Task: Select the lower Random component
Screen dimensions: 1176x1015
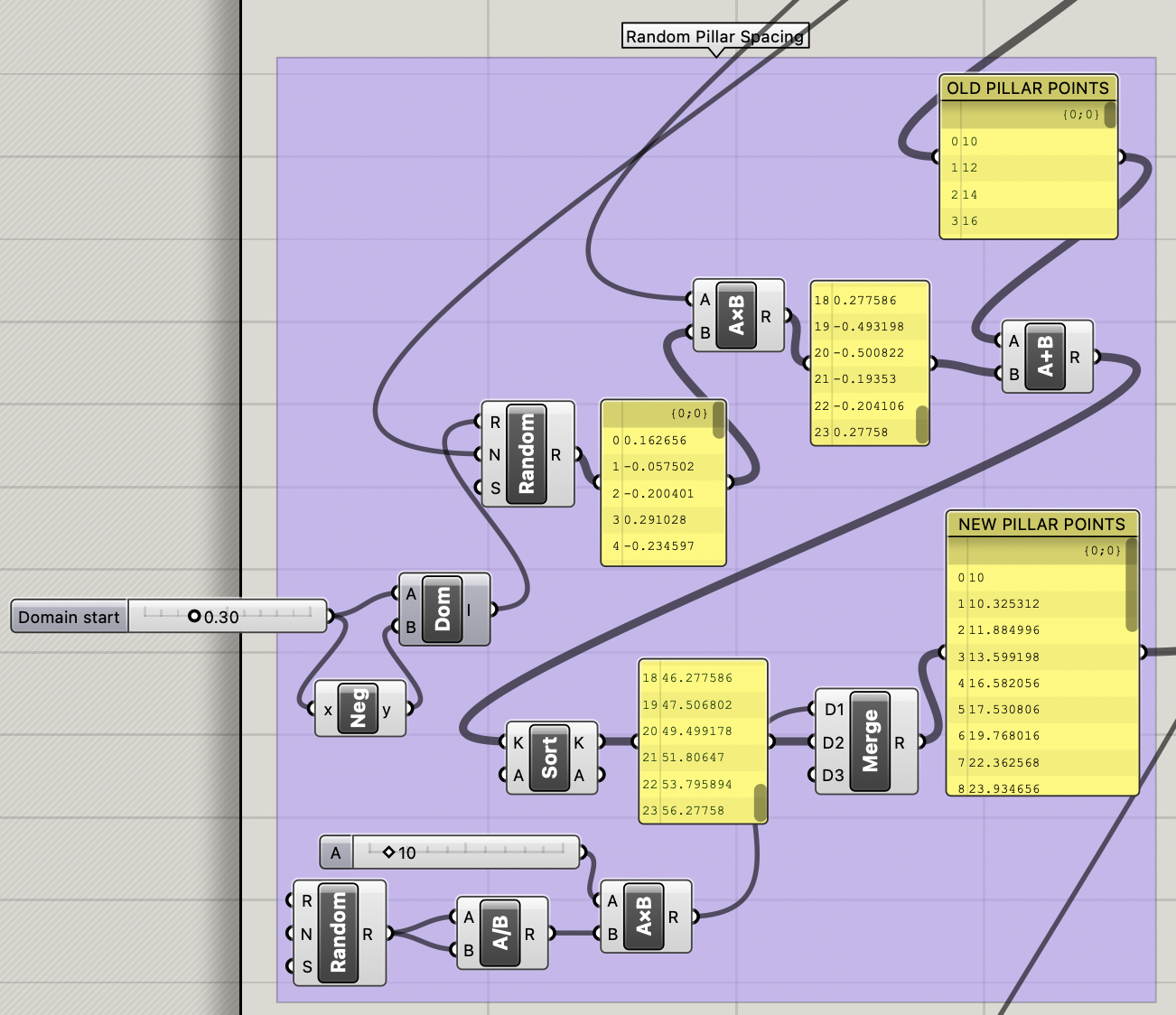Action: point(339,934)
